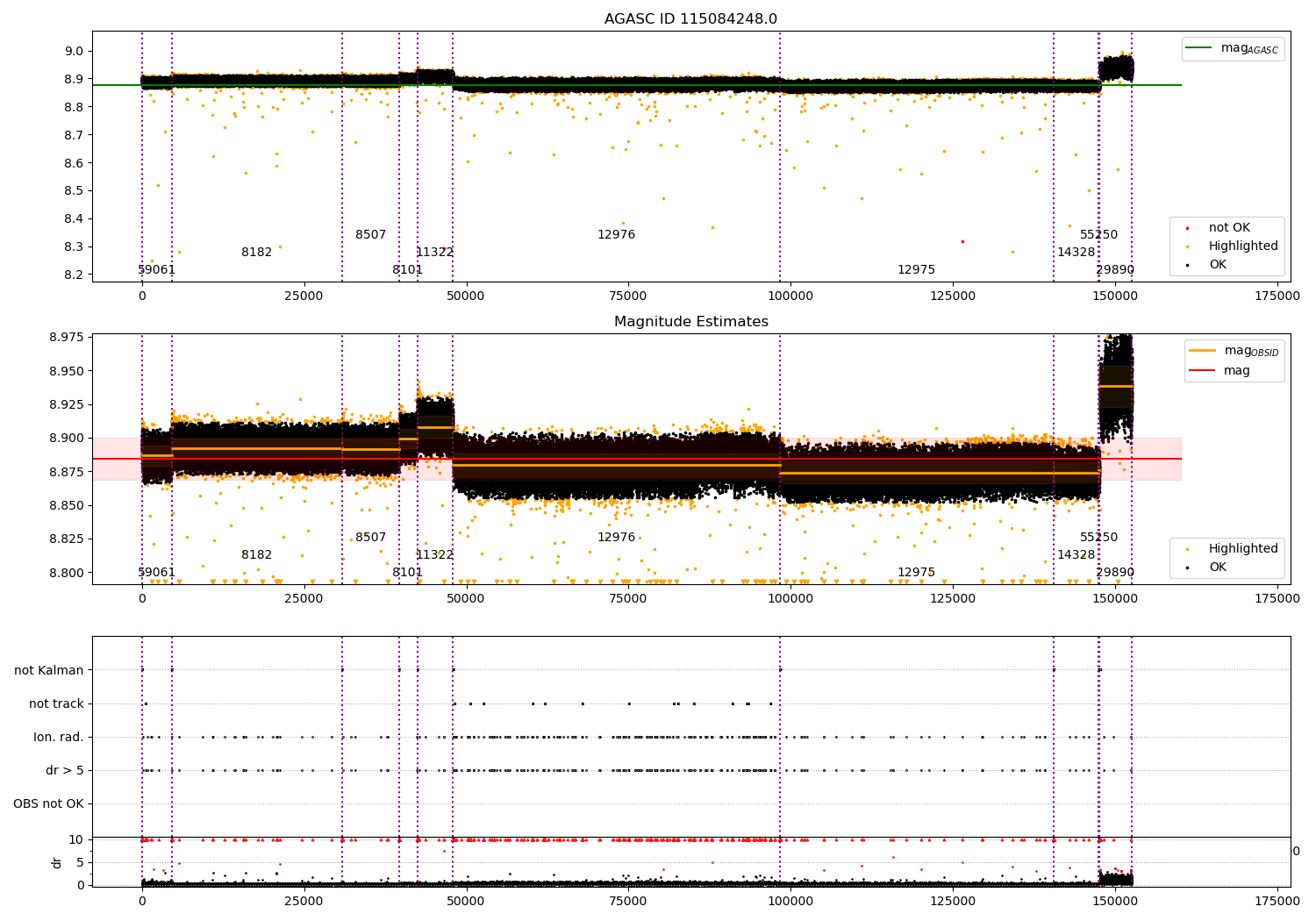The width and height of the screenshot is (1316, 921).
Task: Click obsid label 8101 in the AGASC ID plot
Action: click(x=407, y=270)
